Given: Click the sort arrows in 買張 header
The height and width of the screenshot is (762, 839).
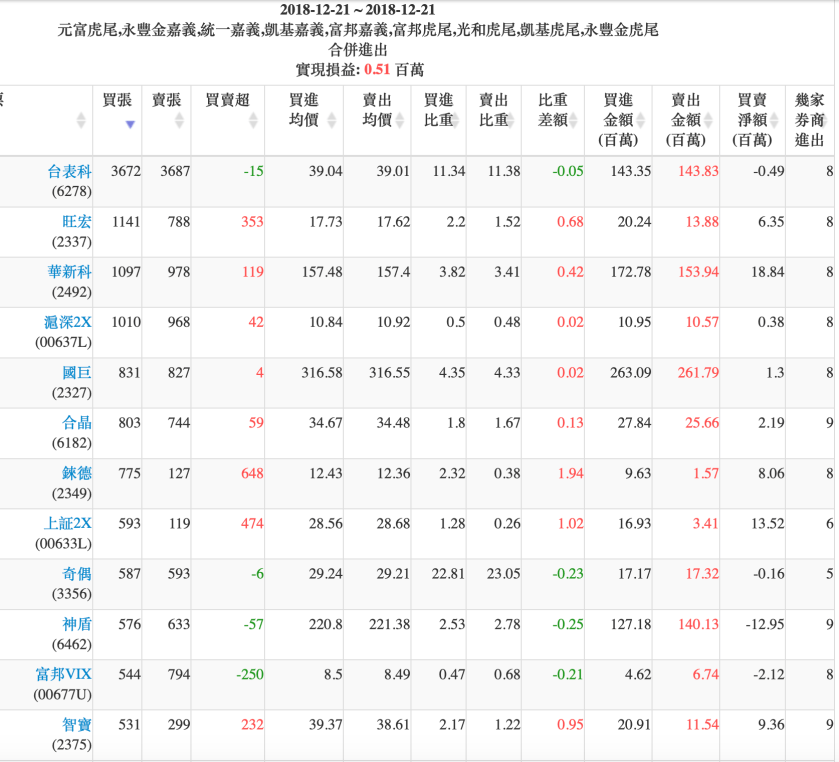Looking at the screenshot, I should click(130, 121).
